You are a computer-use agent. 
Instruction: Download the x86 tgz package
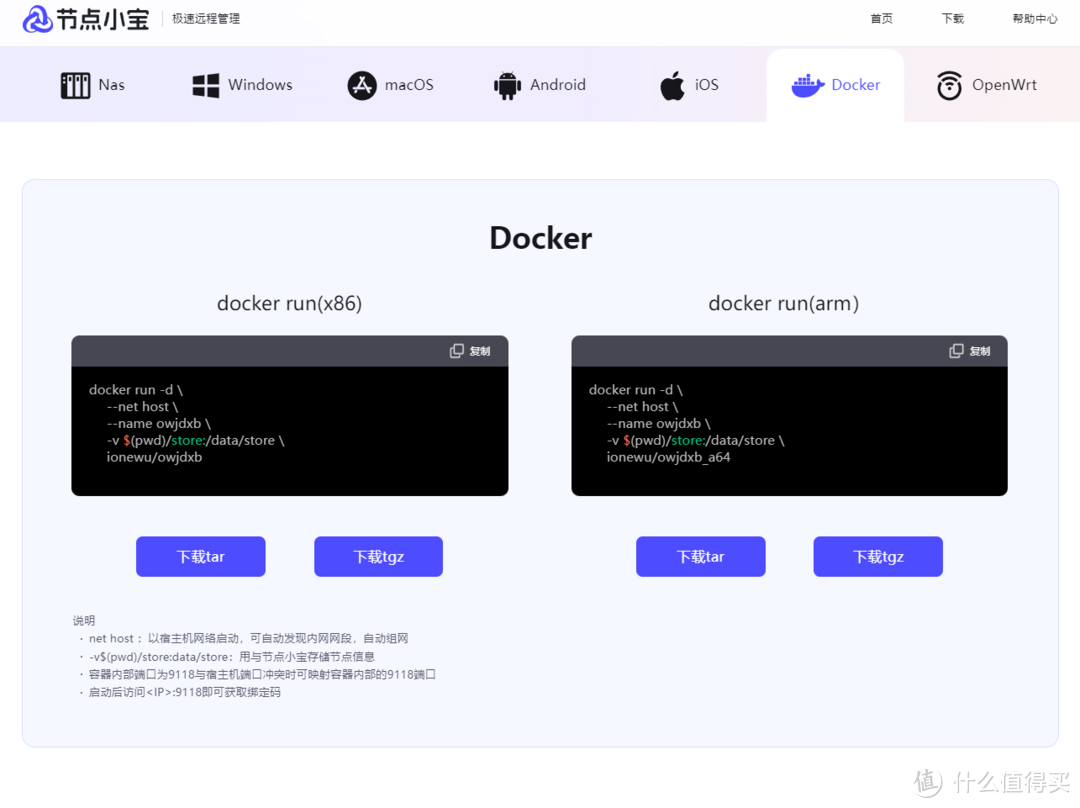click(378, 557)
